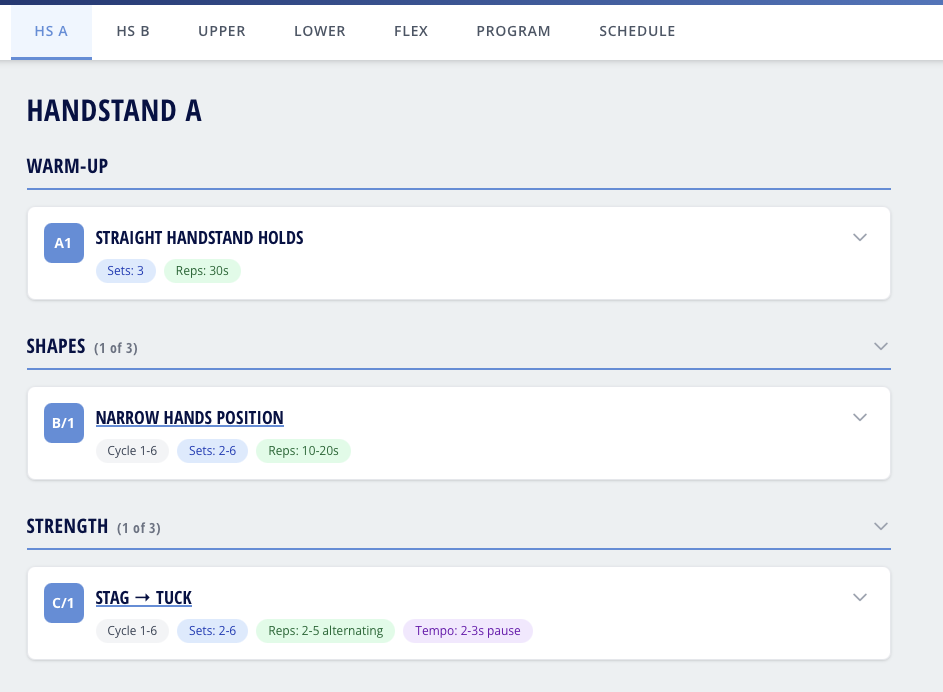Open the Stag → Tuck exercise link
Screen dimensions: 943x692
point(143,598)
